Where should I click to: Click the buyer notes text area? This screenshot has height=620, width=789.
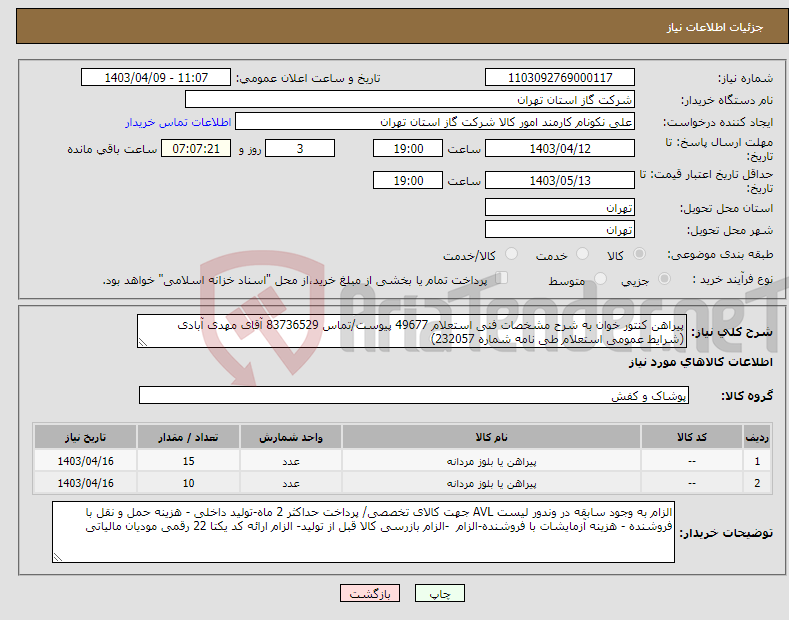[363, 532]
